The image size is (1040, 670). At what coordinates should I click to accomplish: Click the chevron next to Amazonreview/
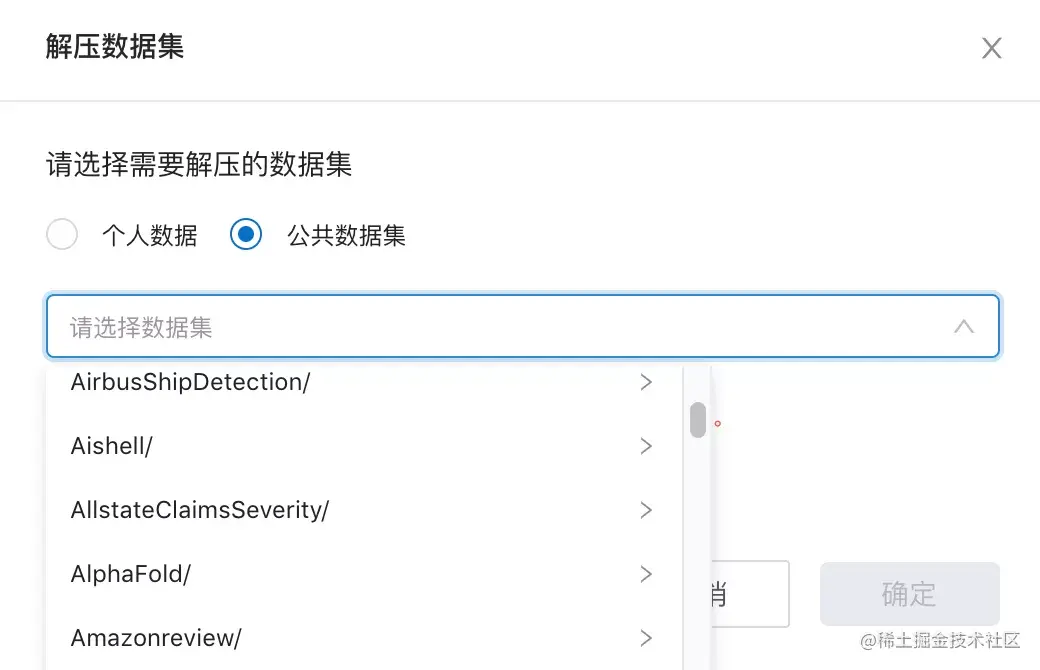pyautogui.click(x=646, y=638)
